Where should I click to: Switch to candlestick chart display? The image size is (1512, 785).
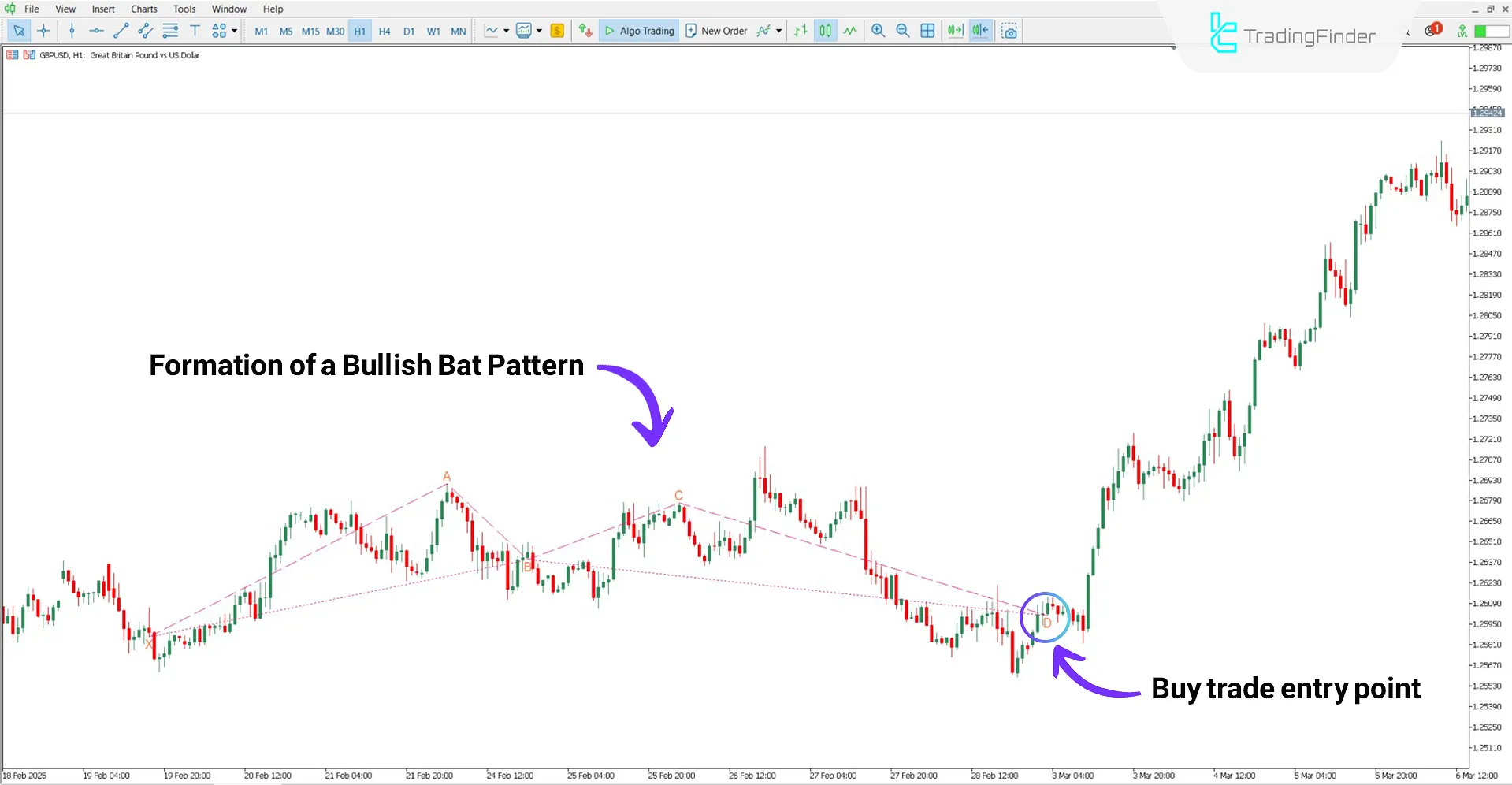click(x=825, y=31)
